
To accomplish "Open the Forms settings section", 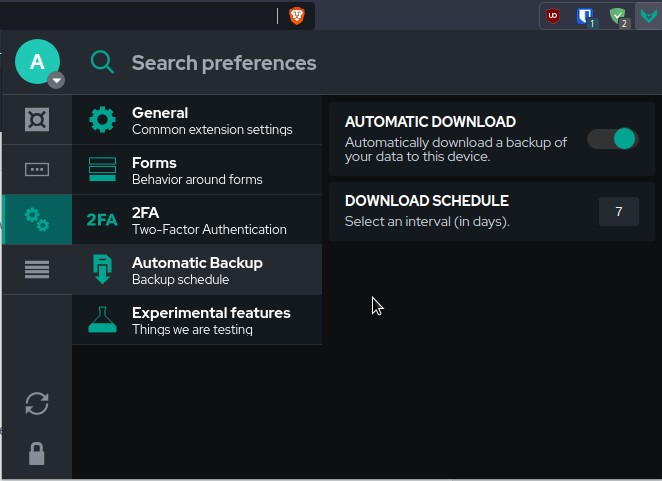I will pos(197,170).
